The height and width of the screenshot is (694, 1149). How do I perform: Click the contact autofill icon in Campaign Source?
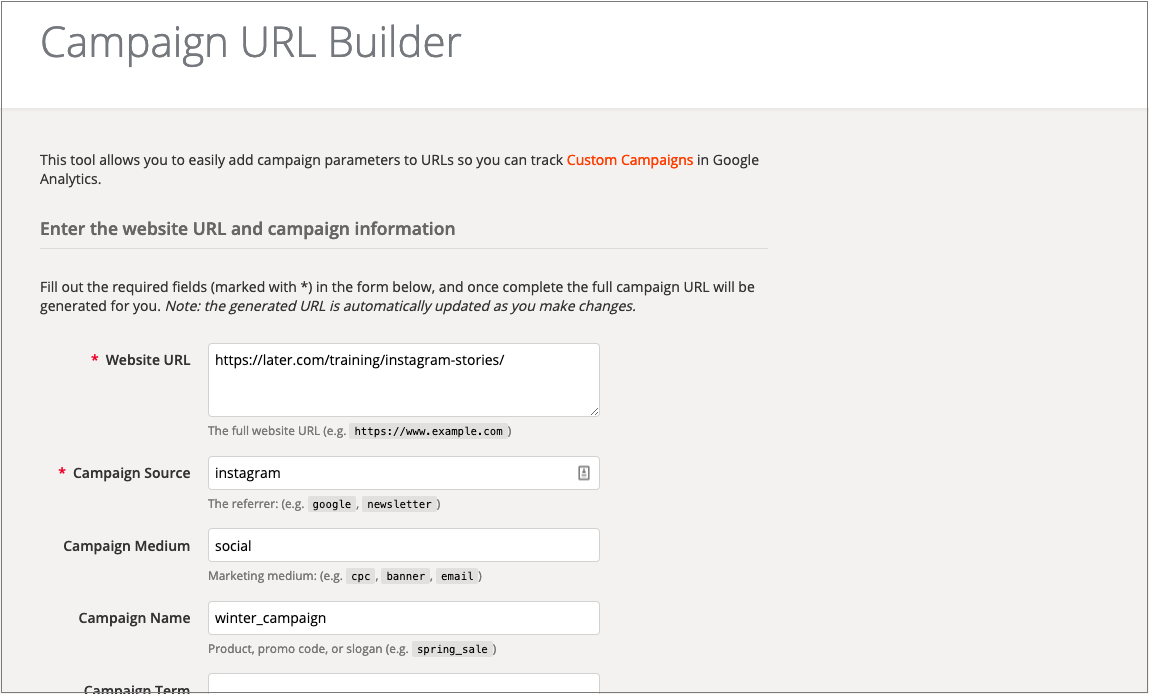(583, 473)
